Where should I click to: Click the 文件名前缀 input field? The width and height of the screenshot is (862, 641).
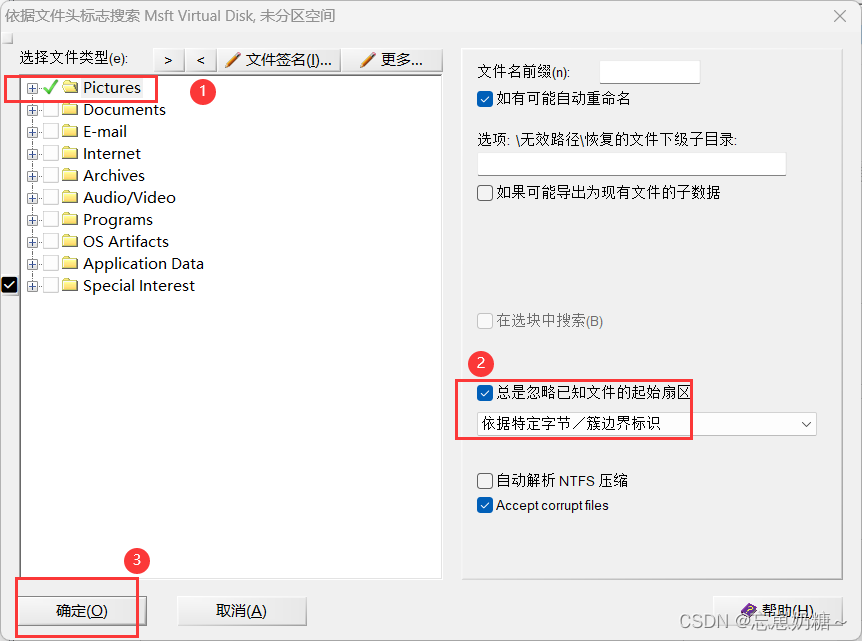point(649,72)
